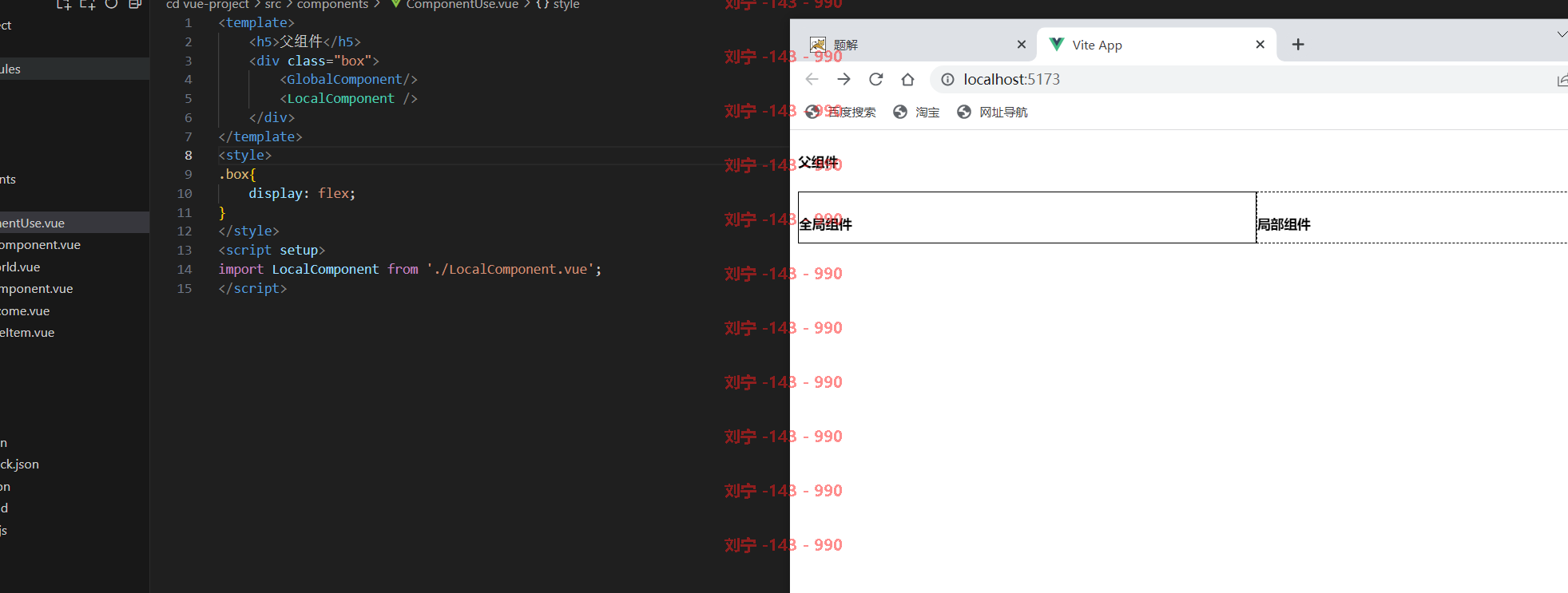Click the closing </div> code line

[x=272, y=117]
